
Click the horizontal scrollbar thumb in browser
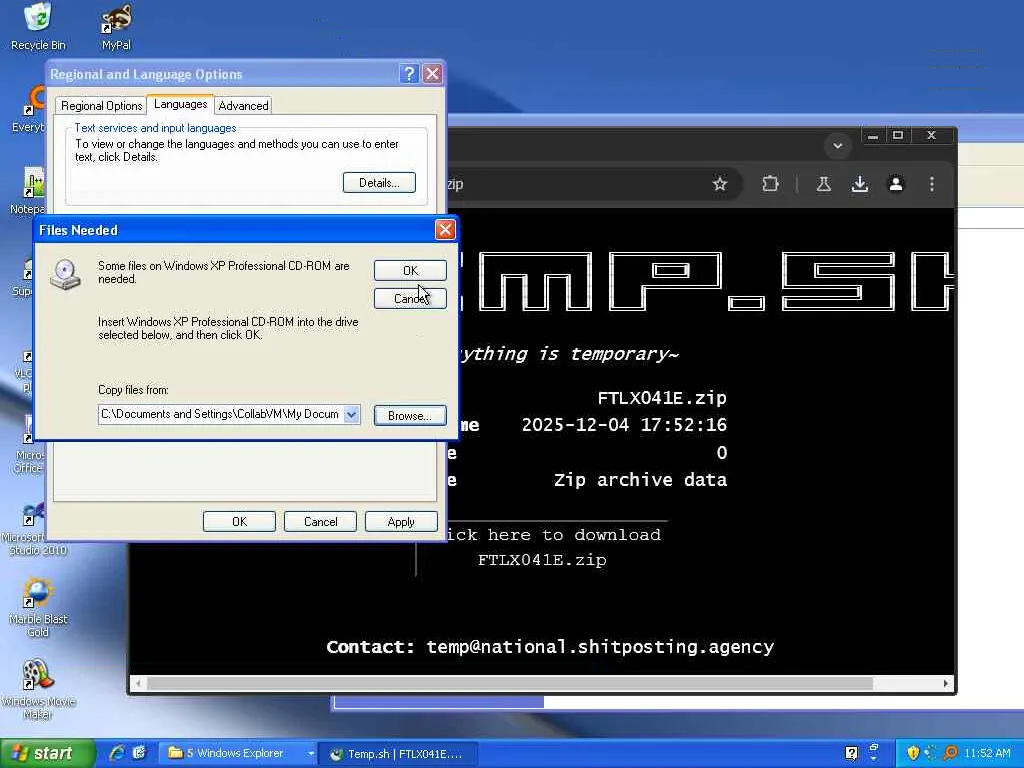[510, 684]
